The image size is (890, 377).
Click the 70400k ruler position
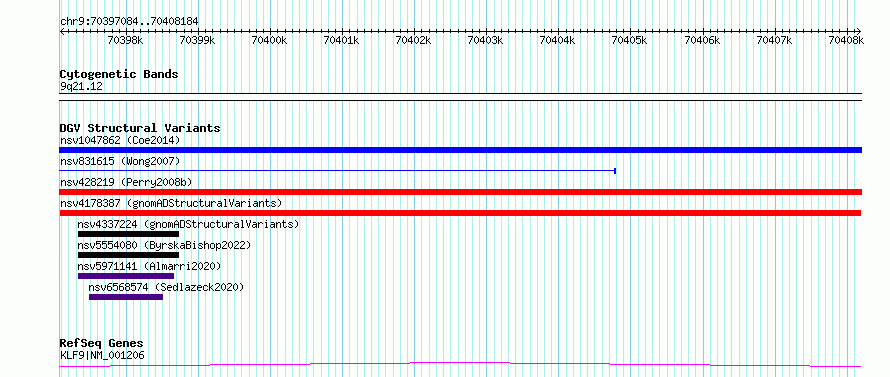coord(269,40)
